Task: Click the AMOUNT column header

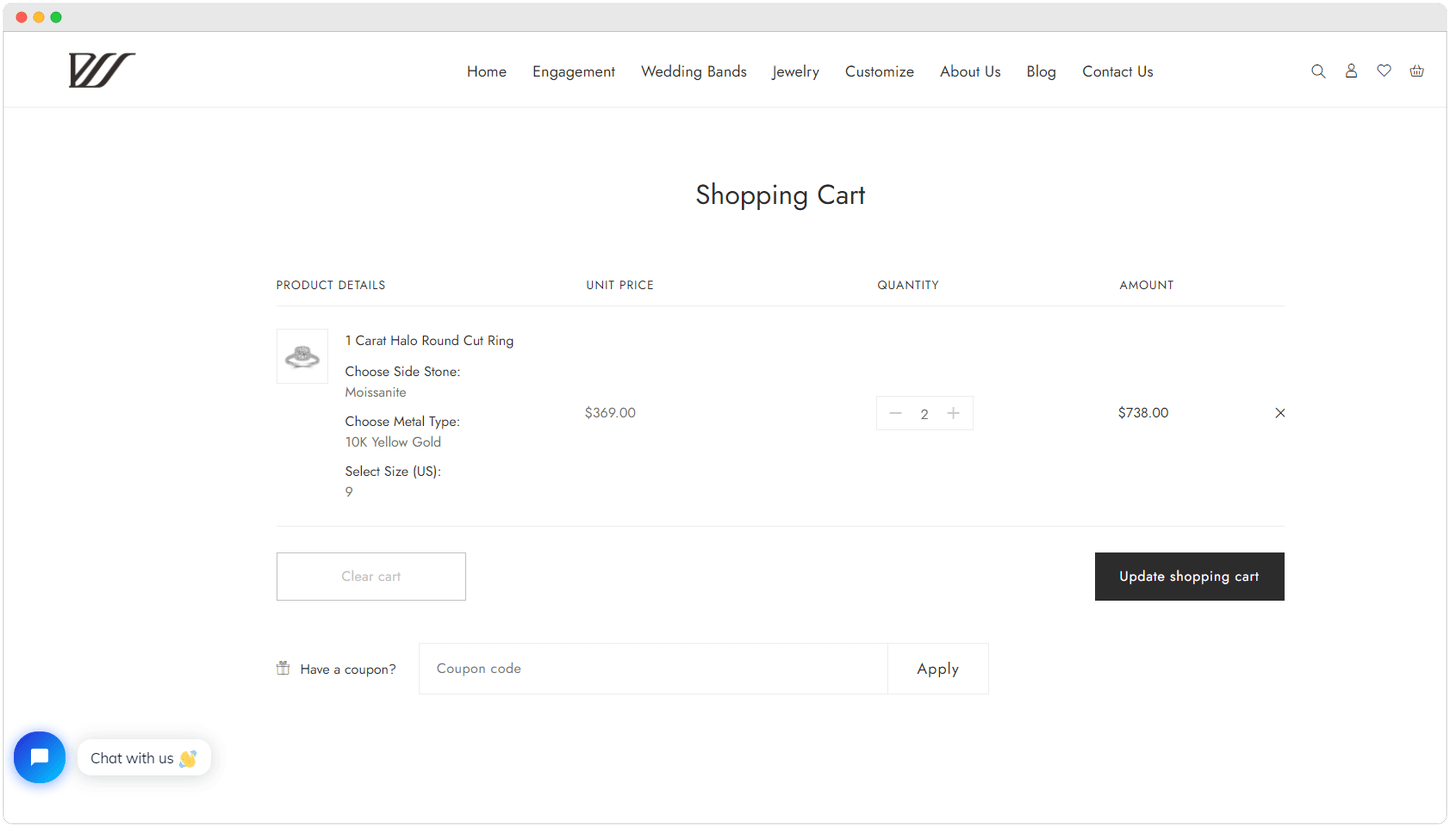Action: (x=1146, y=285)
